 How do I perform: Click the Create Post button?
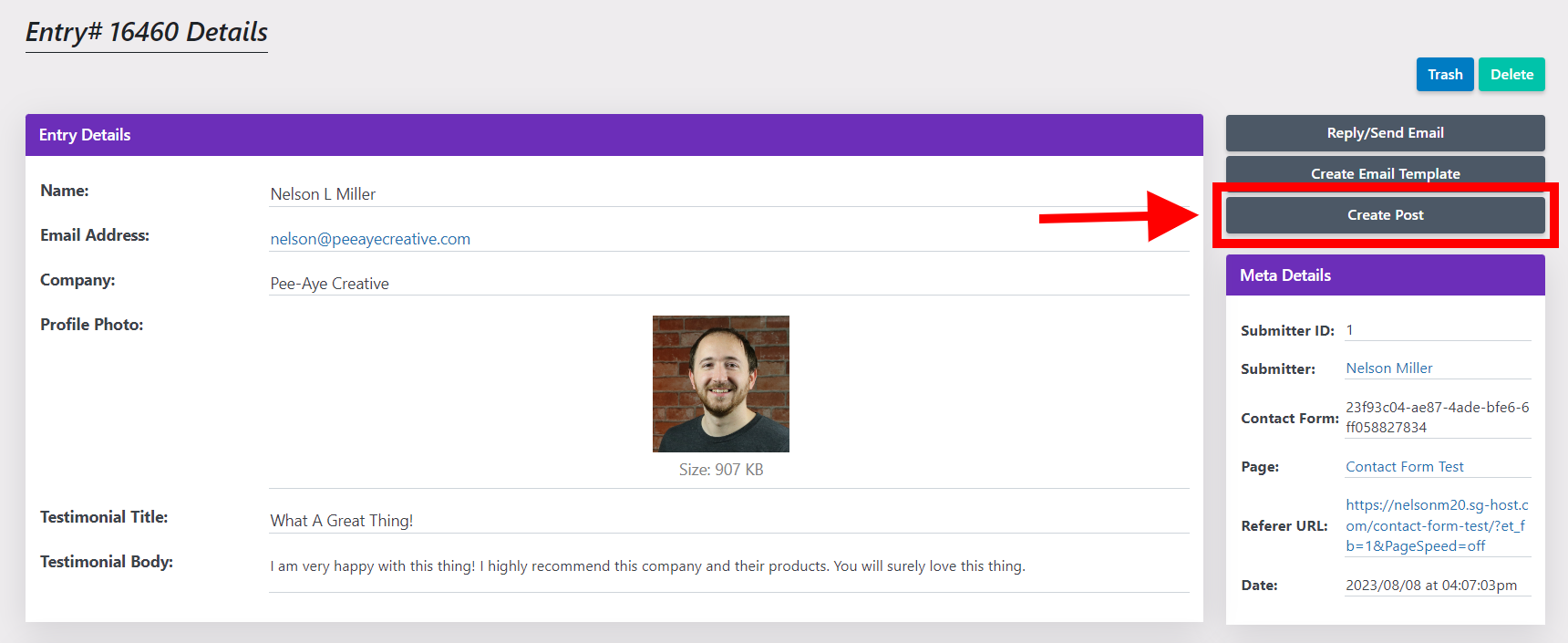pyautogui.click(x=1385, y=215)
